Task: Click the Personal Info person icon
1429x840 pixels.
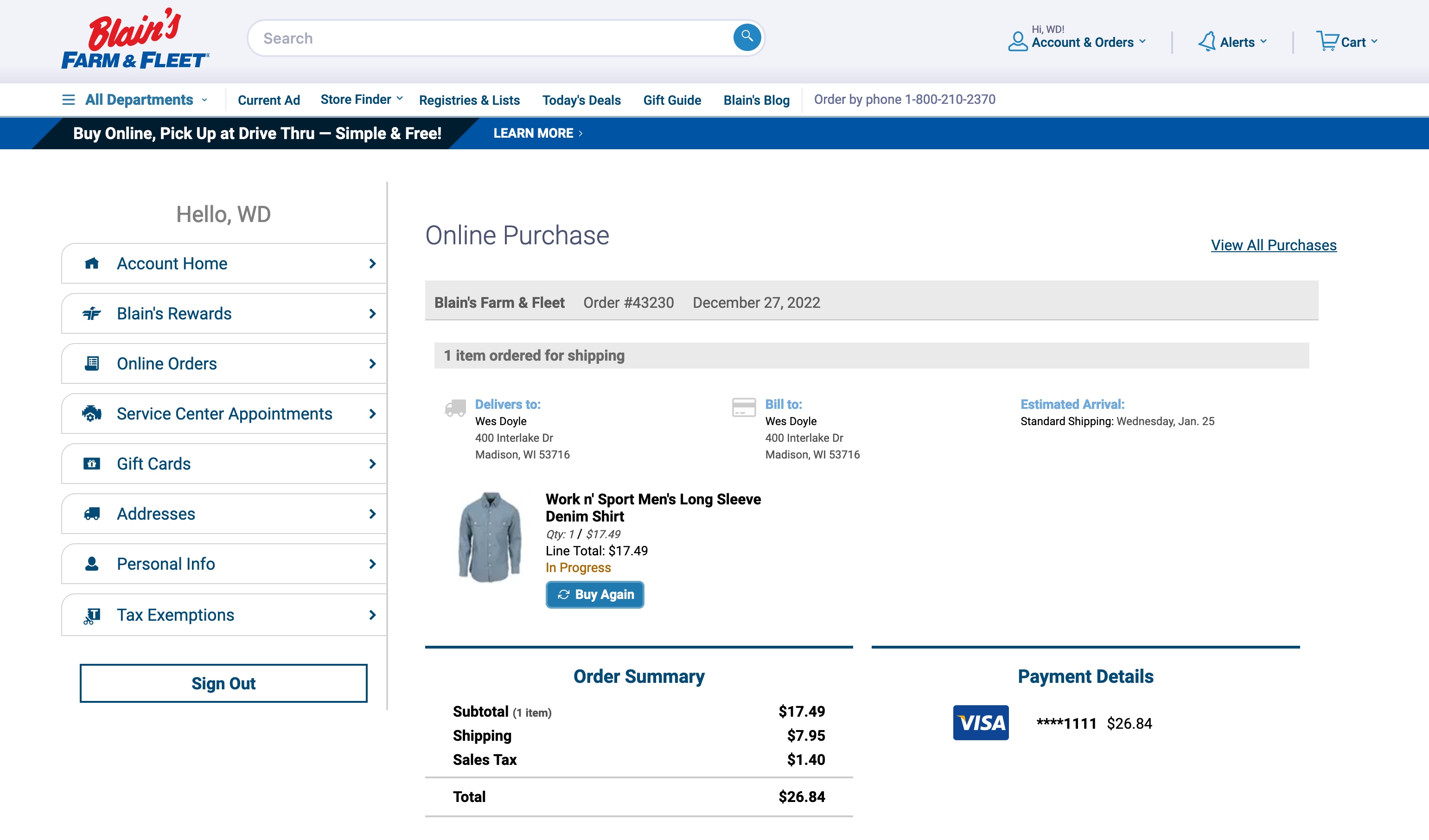Action: (92, 563)
